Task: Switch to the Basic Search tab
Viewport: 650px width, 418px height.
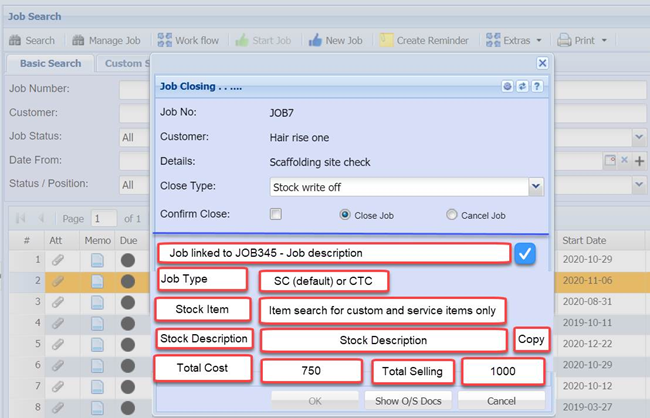Action: (51, 63)
